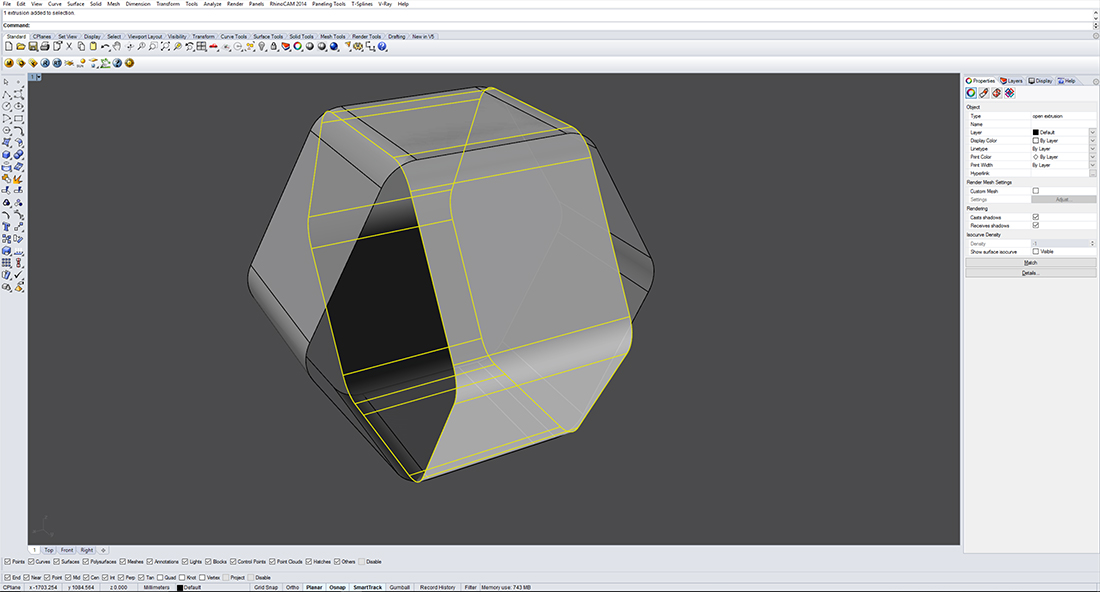
Task: Click the Display Color By Layer swatch
Action: point(1035,140)
